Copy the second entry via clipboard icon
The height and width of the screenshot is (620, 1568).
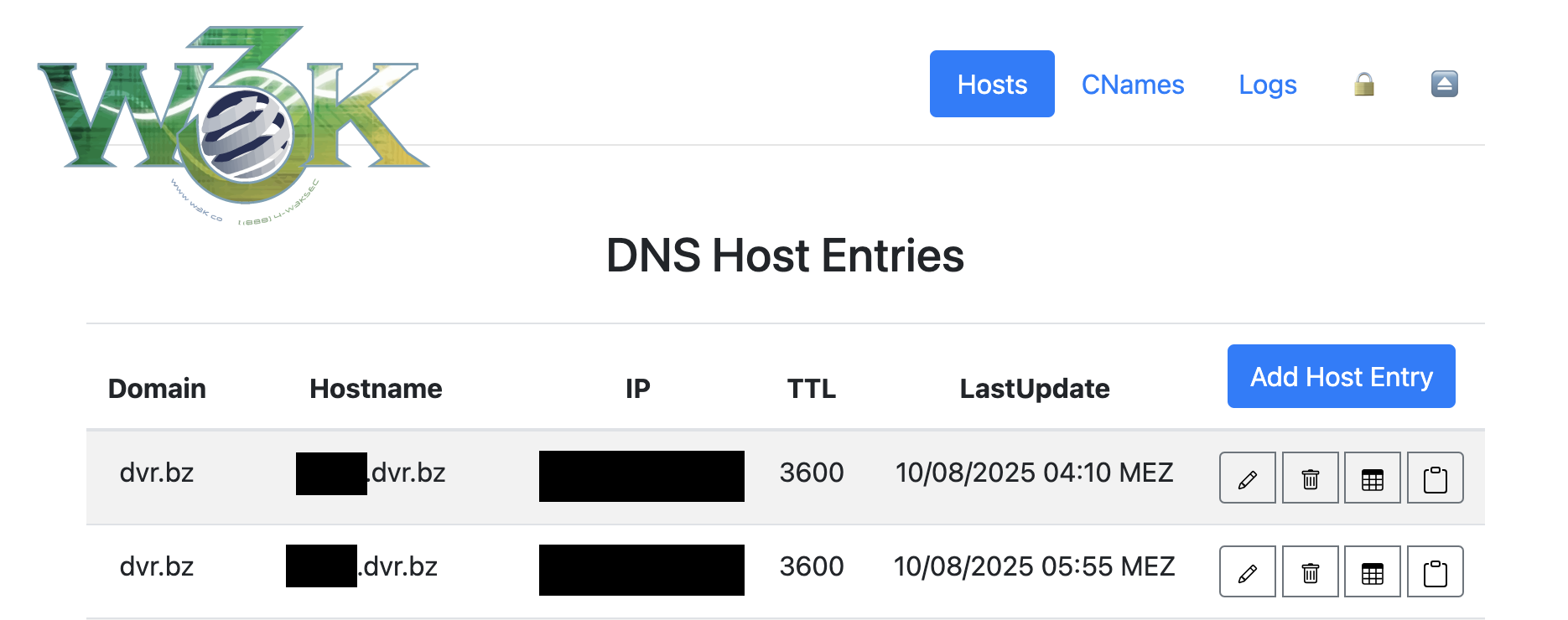click(1435, 572)
